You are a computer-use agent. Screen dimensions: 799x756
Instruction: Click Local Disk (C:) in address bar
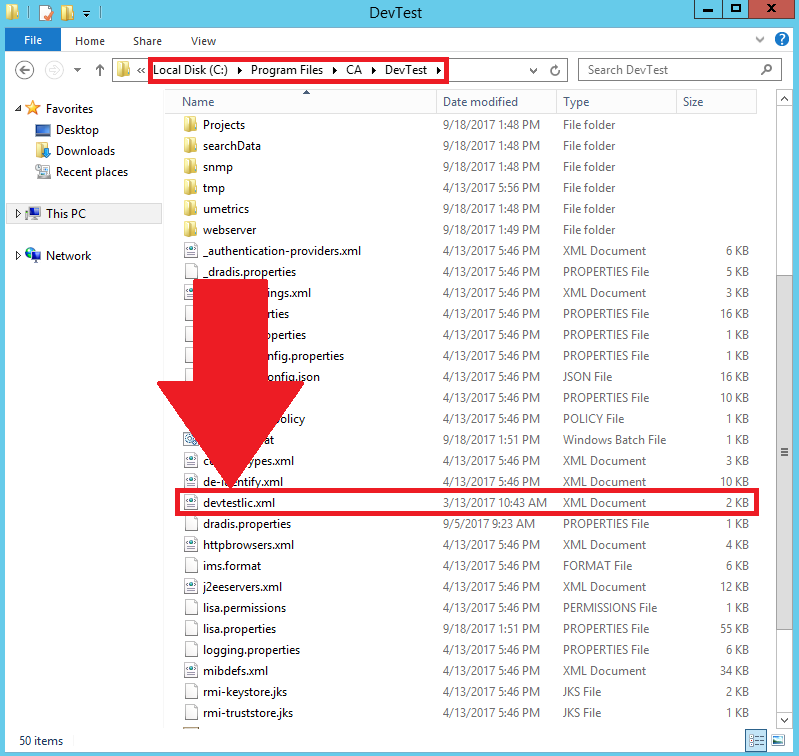click(x=190, y=70)
